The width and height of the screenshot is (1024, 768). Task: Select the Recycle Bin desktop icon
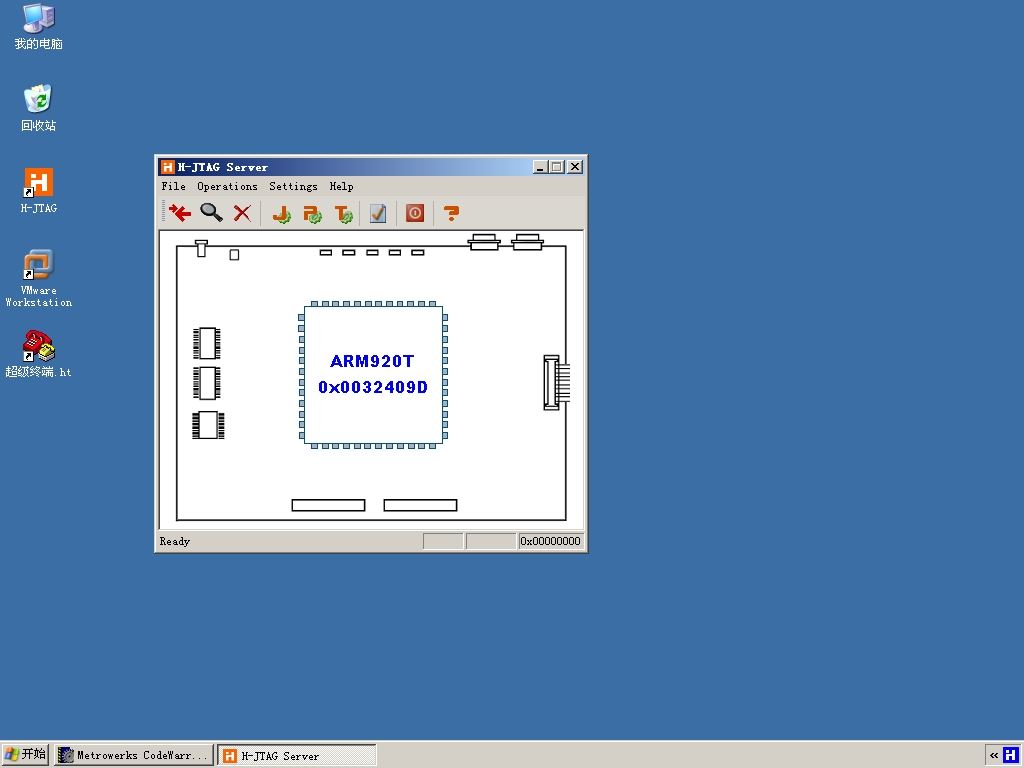coord(39,108)
